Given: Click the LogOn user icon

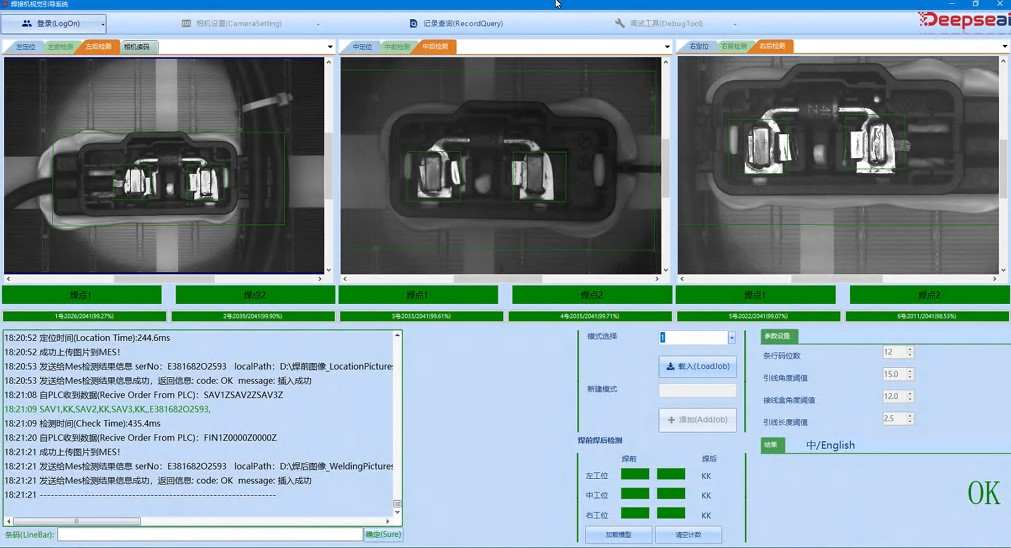Looking at the screenshot, I should pos(26,23).
